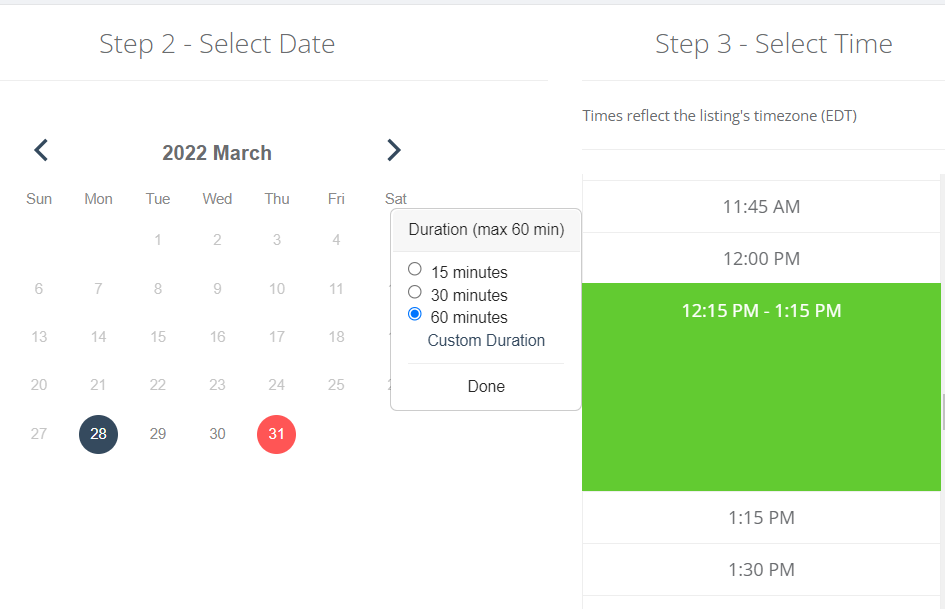Click greyed-out March 25 date
The image size is (945, 609).
336,385
